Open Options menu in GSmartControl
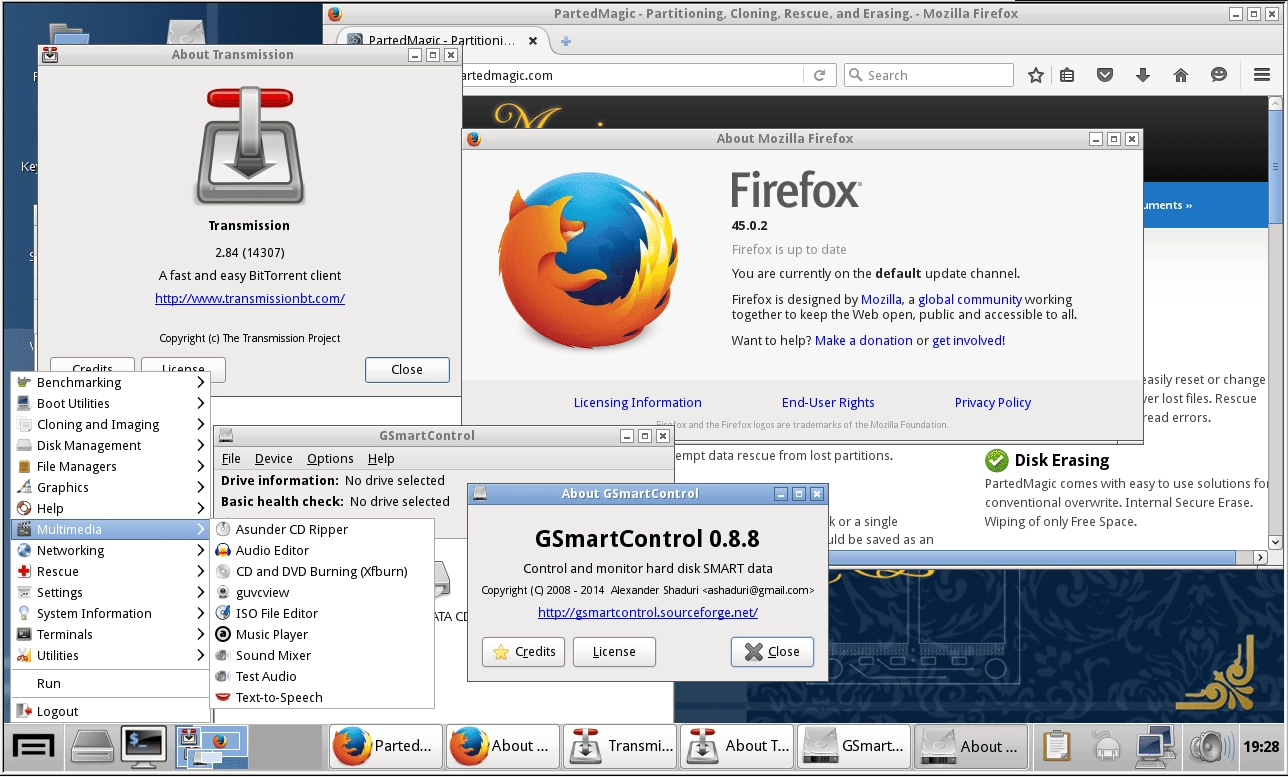This screenshot has height=777, width=1288. (x=330, y=458)
